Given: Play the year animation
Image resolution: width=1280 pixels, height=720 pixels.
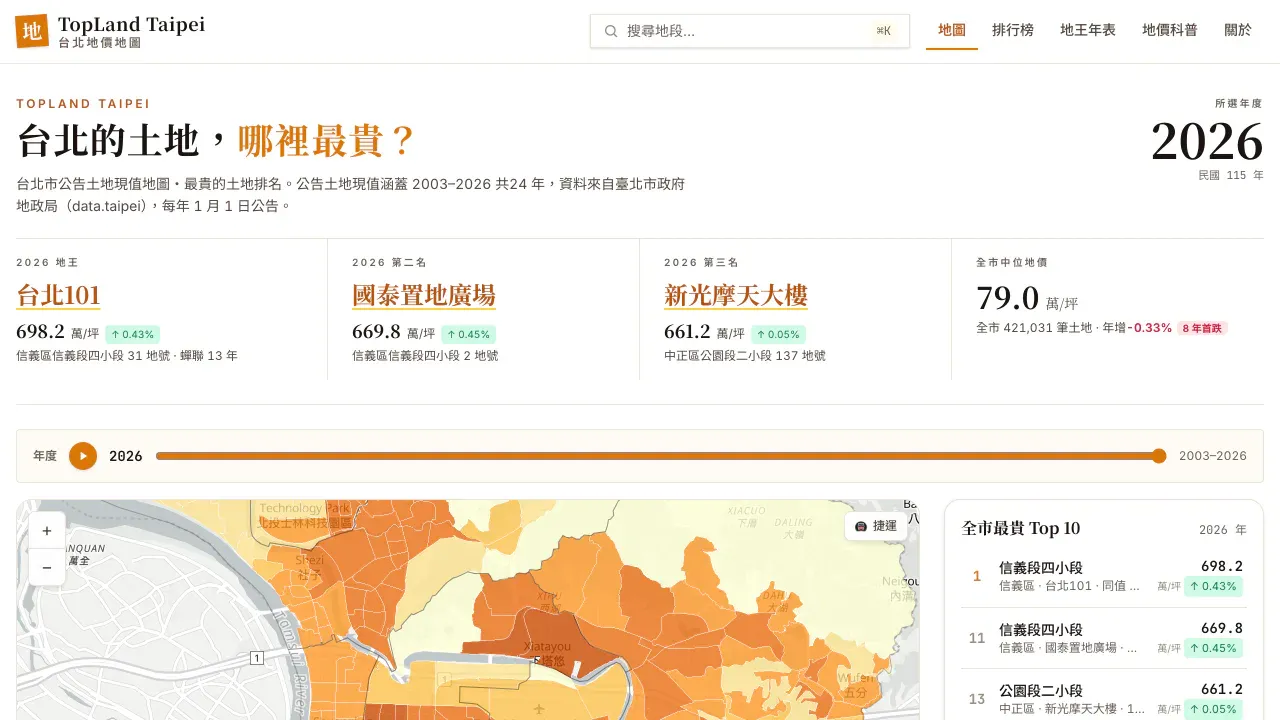Looking at the screenshot, I should point(83,456).
